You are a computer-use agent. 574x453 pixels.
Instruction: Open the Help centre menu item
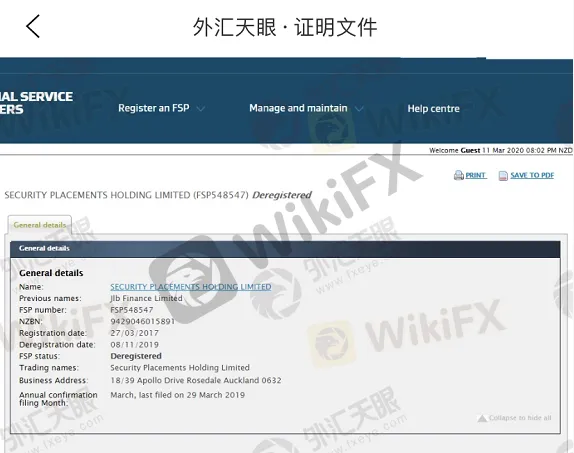[x=433, y=108]
